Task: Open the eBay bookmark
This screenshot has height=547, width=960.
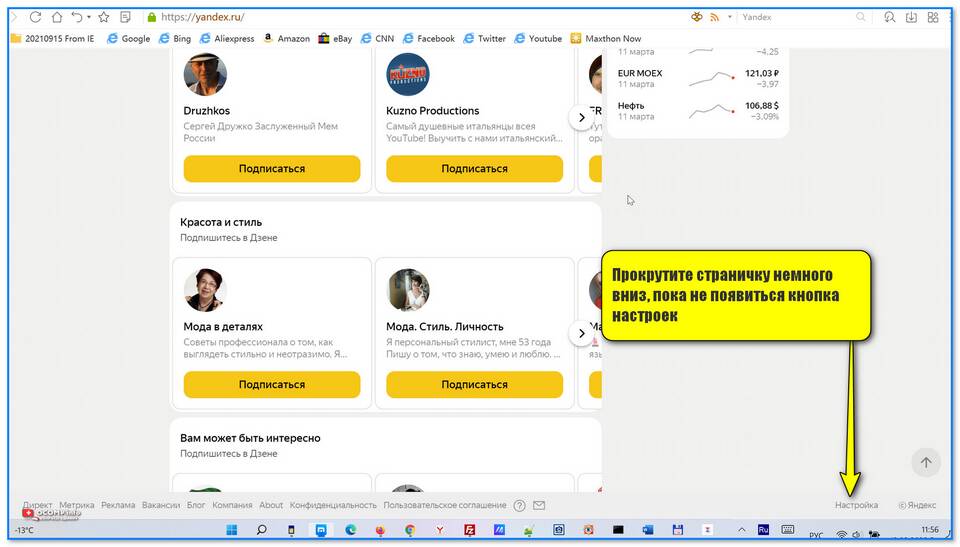Action: point(336,39)
